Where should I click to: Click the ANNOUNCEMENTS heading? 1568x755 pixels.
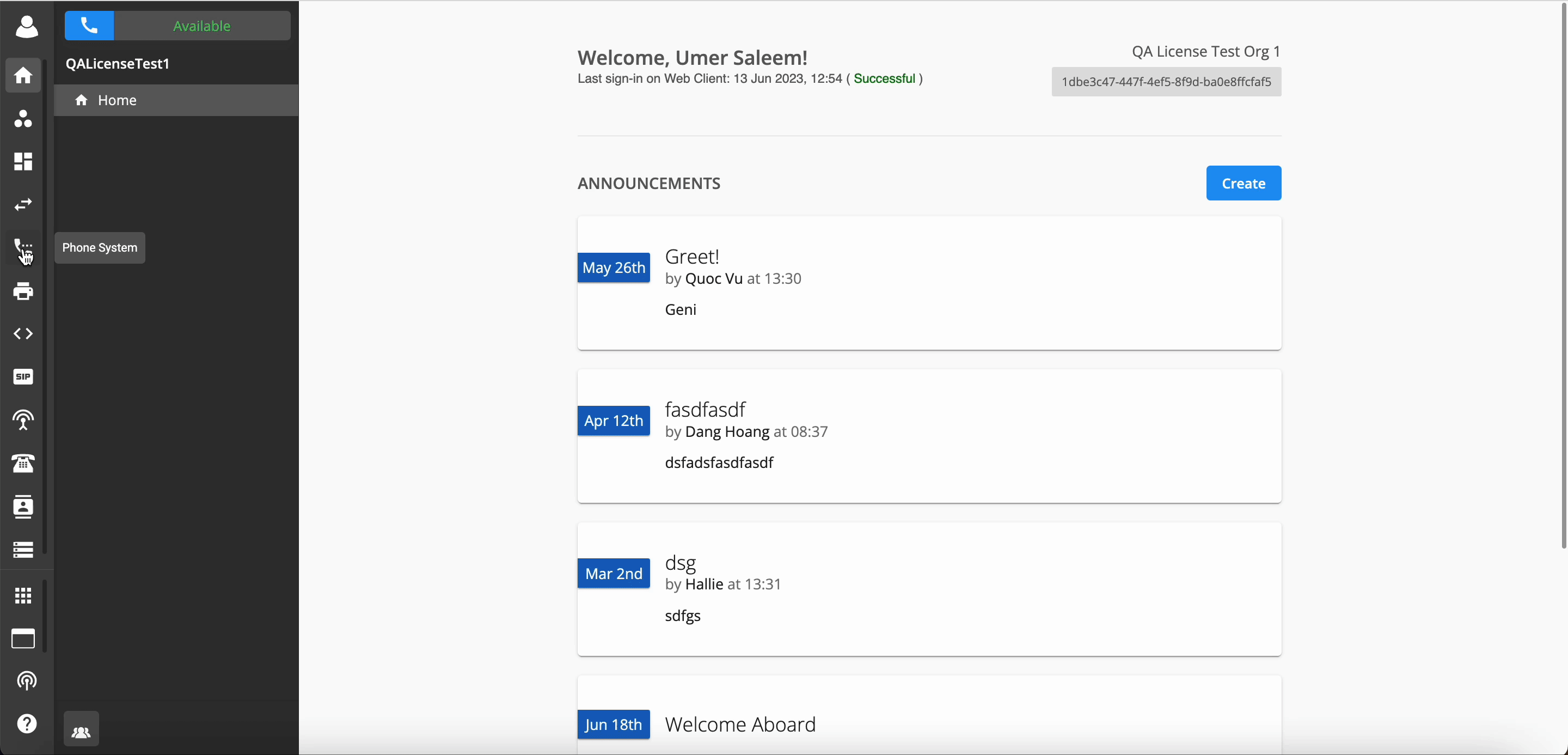click(649, 183)
